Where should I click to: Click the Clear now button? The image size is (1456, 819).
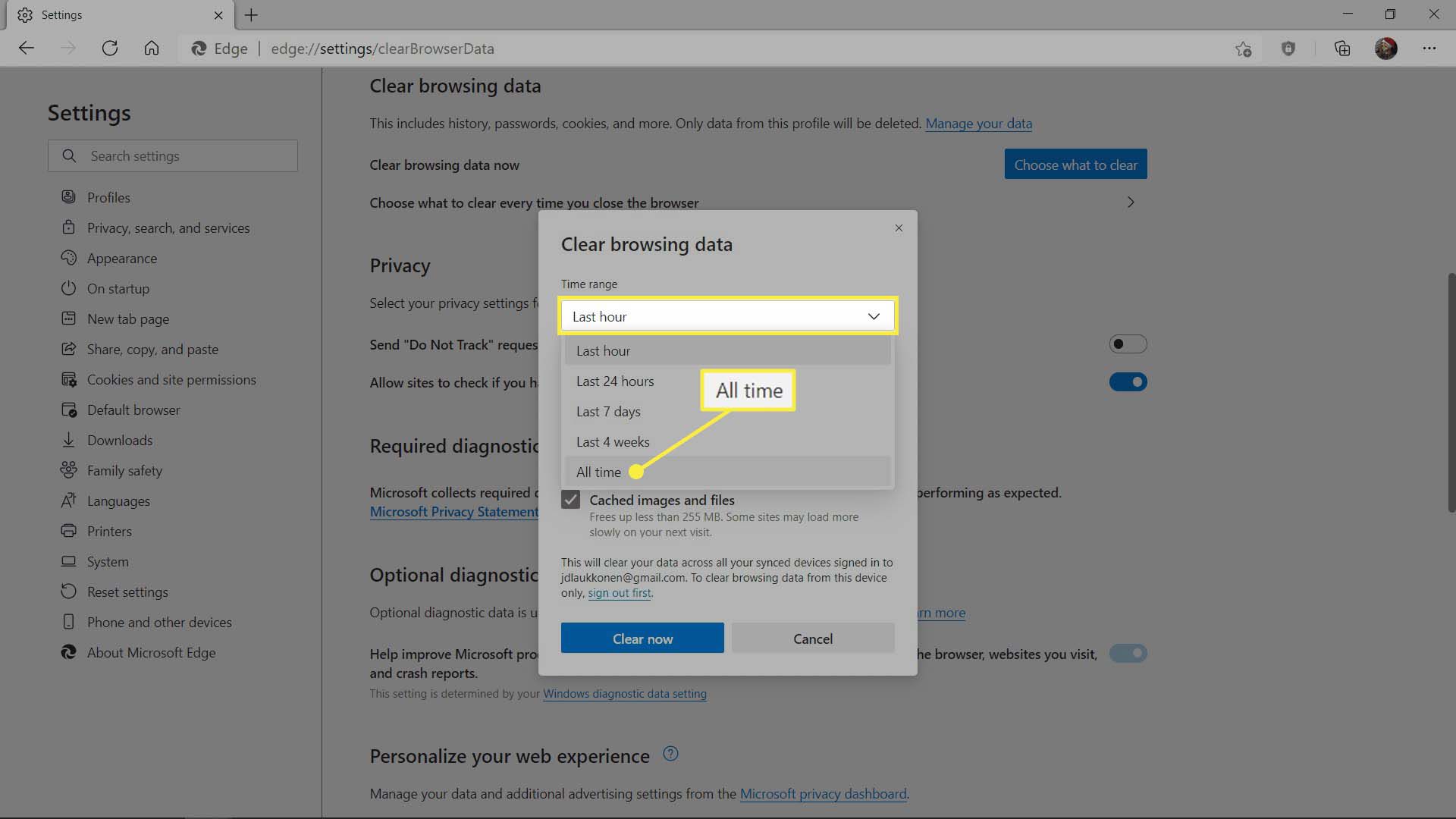tap(642, 639)
